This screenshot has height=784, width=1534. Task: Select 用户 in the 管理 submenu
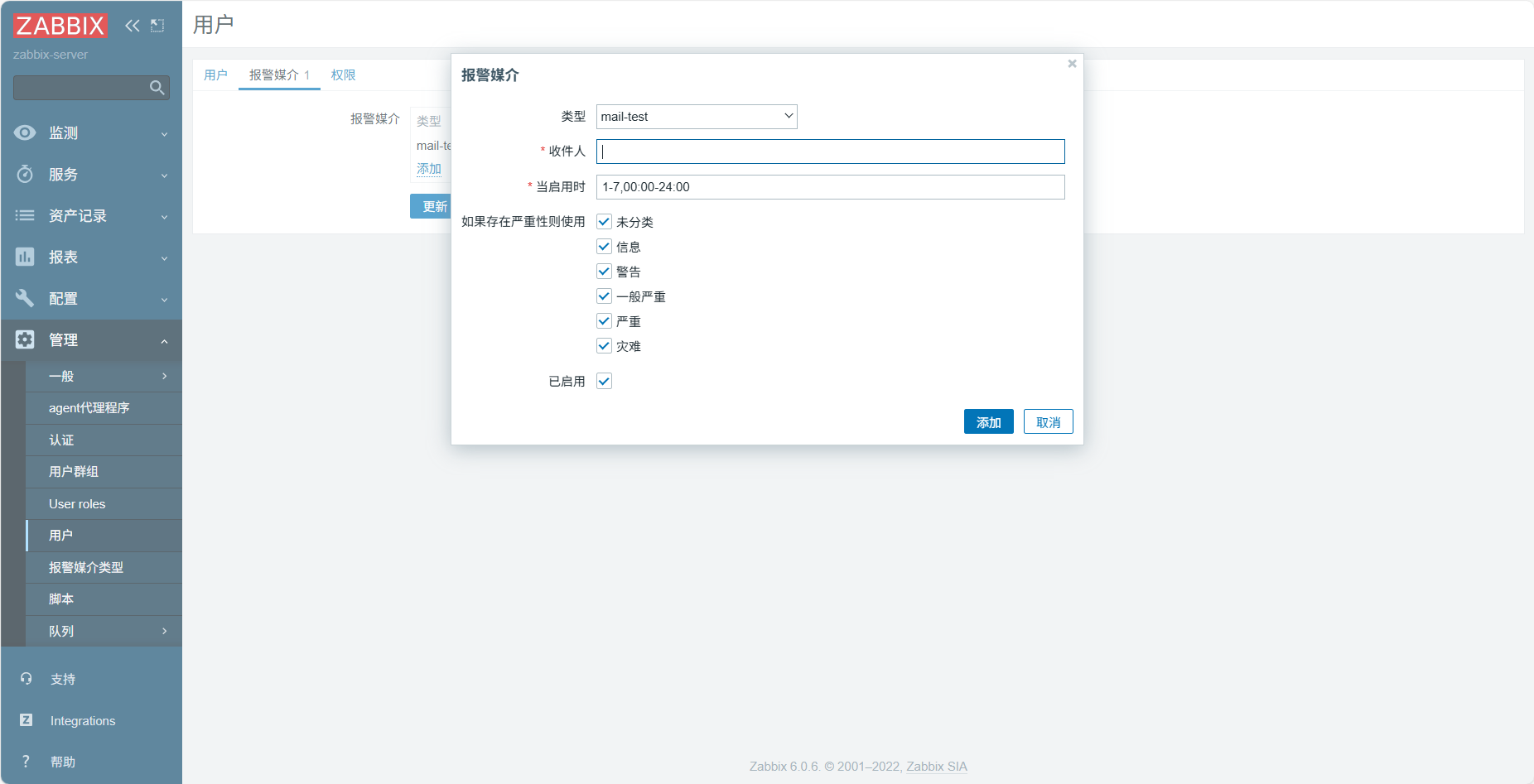104,536
